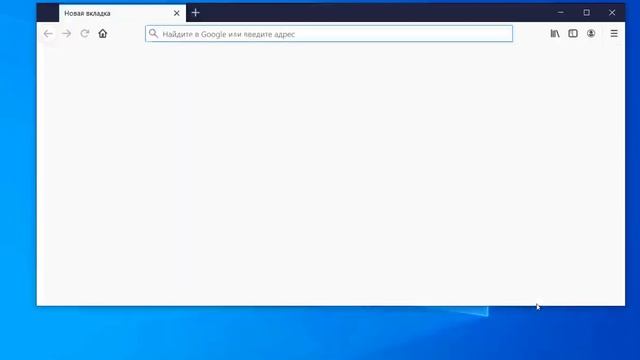Reload the current page

click(x=84, y=33)
